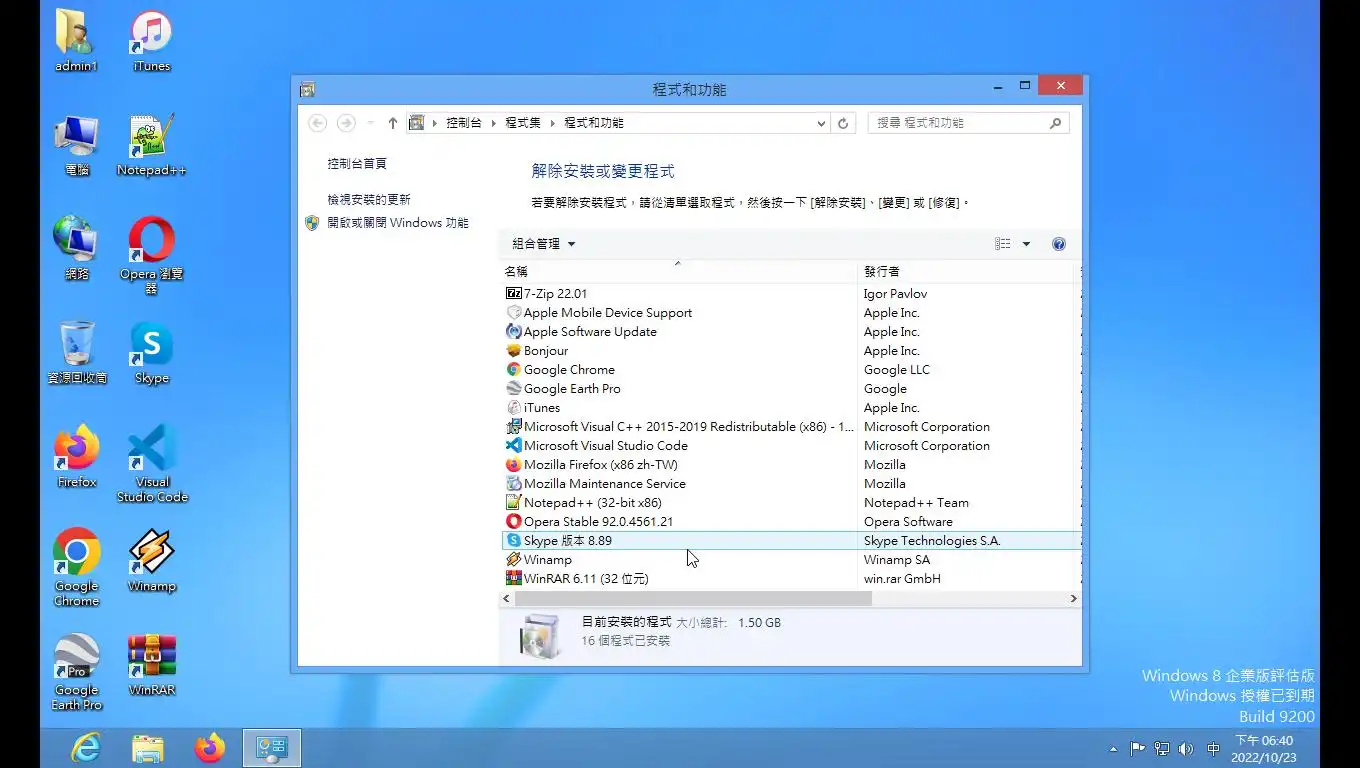This screenshot has width=1360, height=768.
Task: Click the horizontal scrollbar thumb
Action: click(x=694, y=599)
